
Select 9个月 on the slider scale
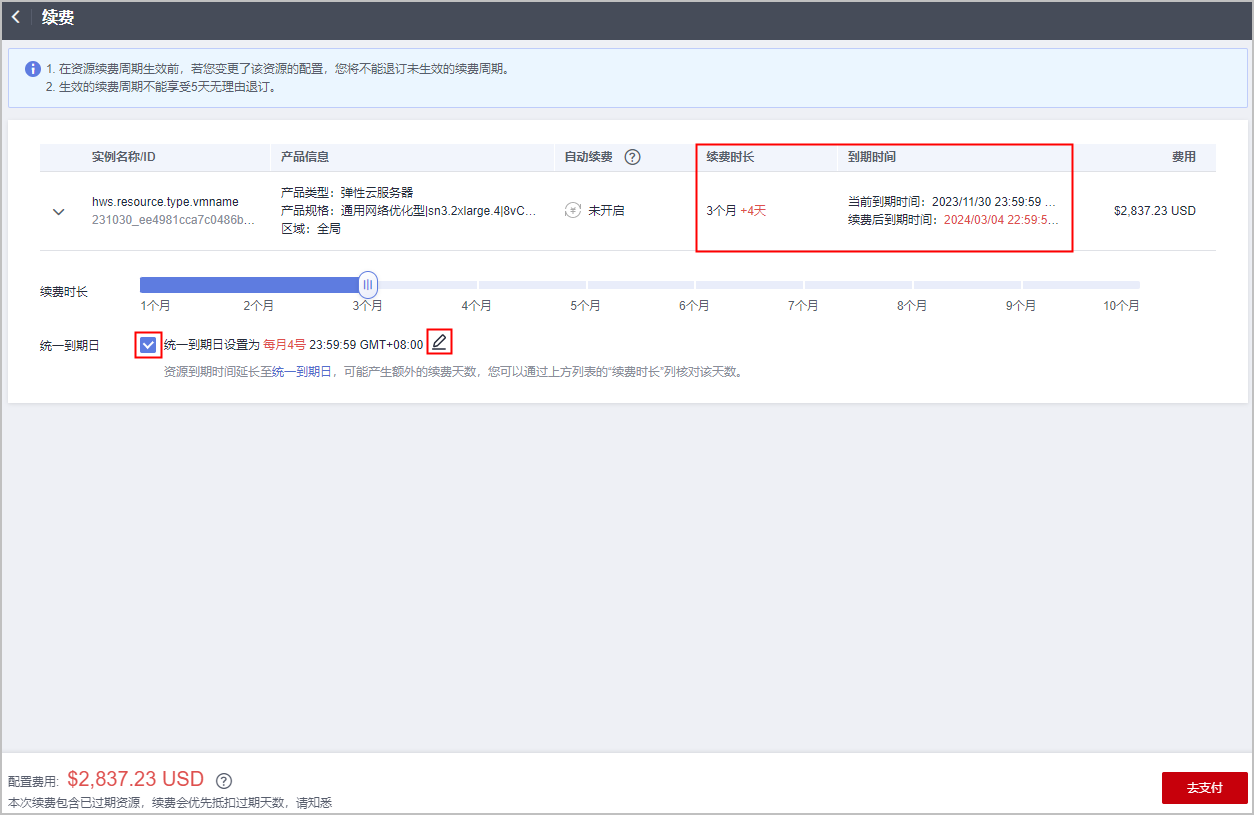tap(1021, 305)
